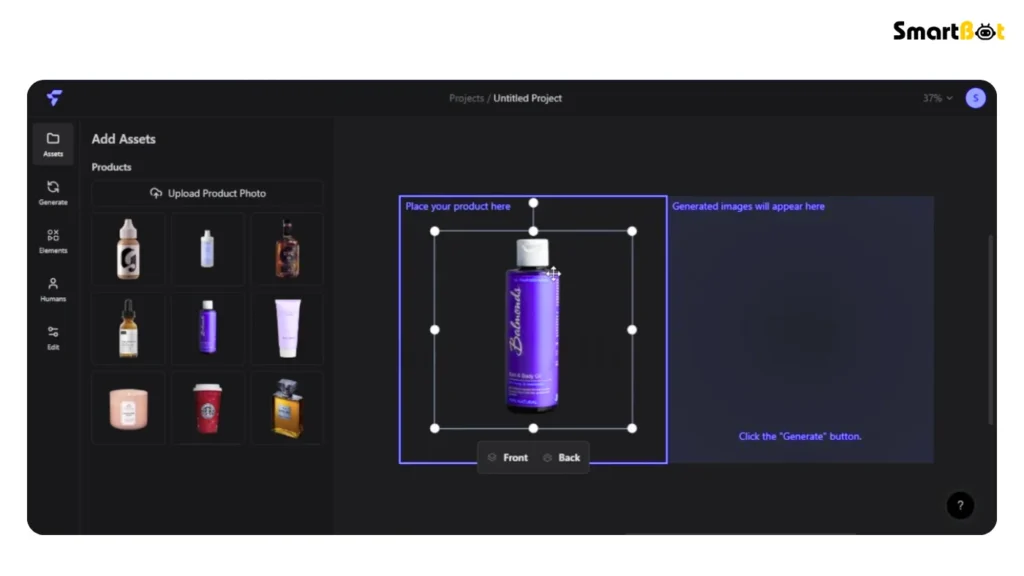1024x576 pixels.
Task: Collapse the Products section header
Action: [x=111, y=167]
